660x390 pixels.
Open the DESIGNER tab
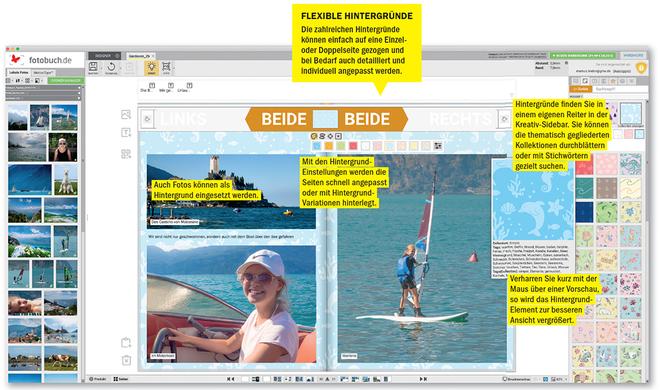click(104, 56)
